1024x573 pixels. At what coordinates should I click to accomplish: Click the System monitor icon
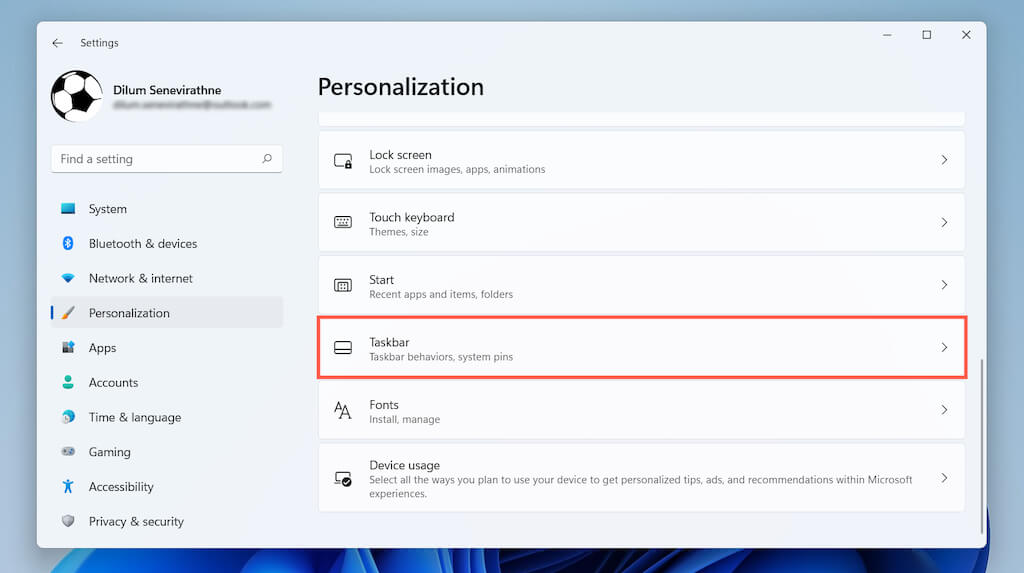68,208
